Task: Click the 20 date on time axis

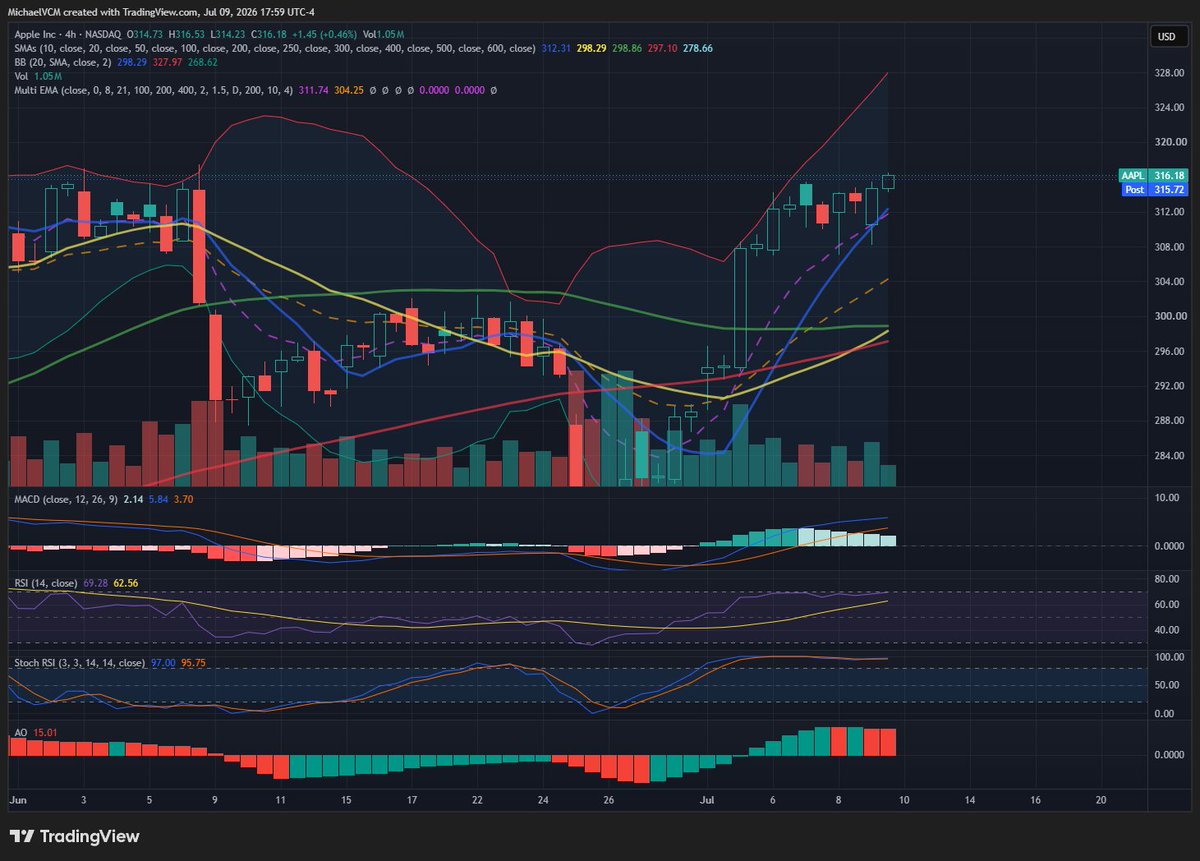Action: point(1101,801)
